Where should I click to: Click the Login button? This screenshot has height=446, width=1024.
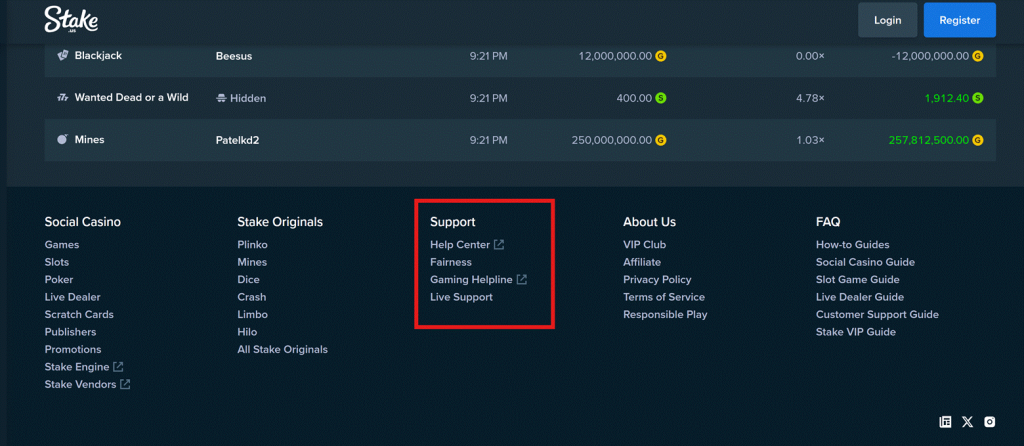coord(888,20)
